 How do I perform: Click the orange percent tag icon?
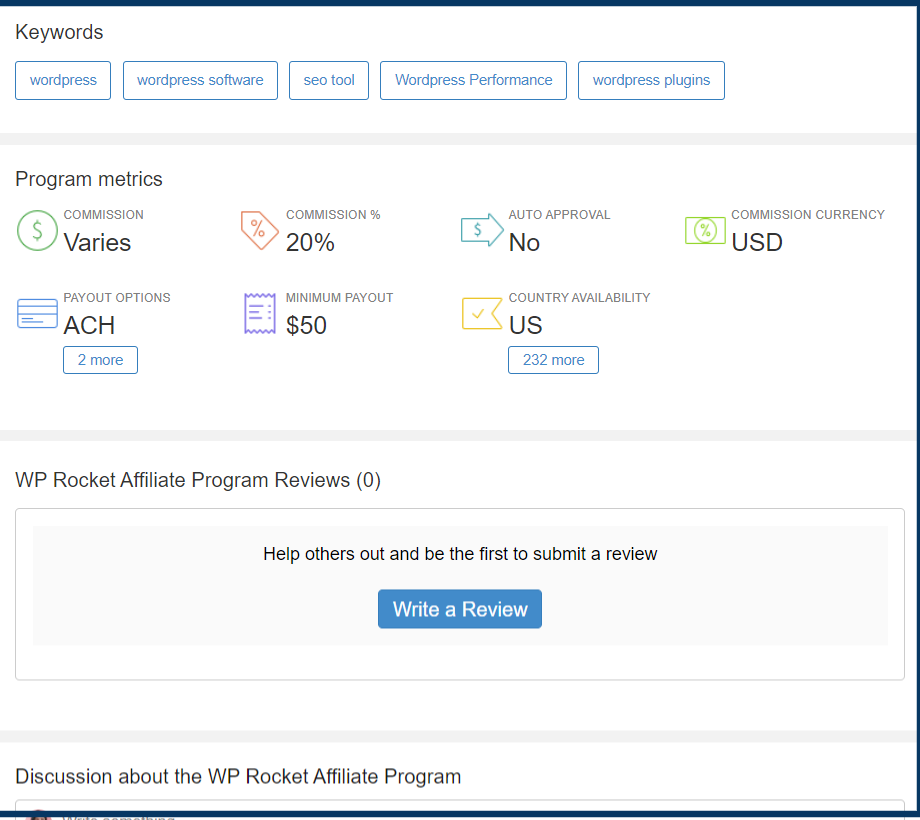(259, 231)
